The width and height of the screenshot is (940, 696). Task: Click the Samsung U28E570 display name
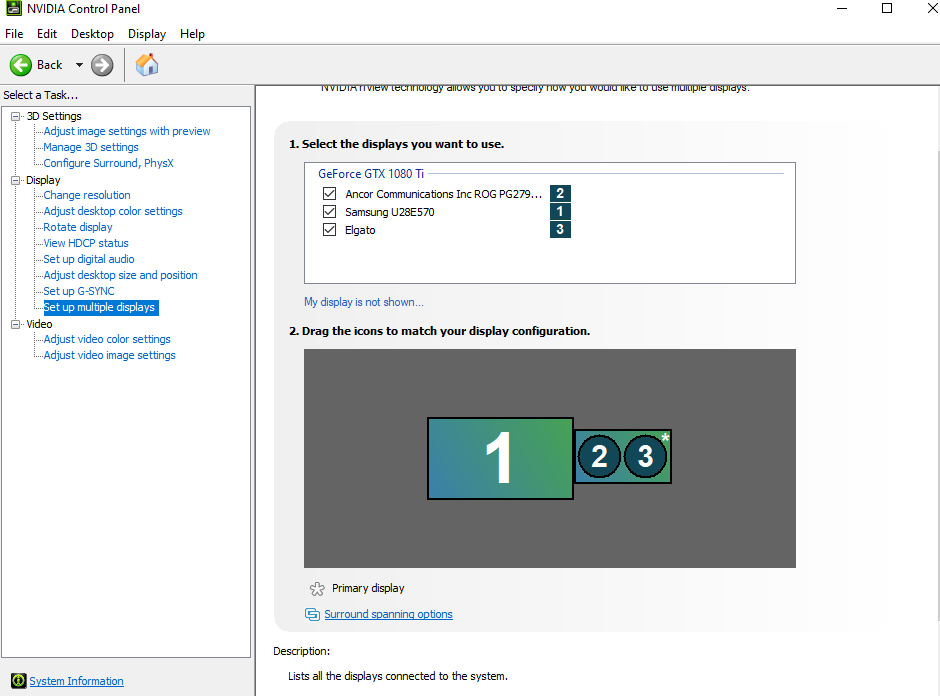coord(390,212)
